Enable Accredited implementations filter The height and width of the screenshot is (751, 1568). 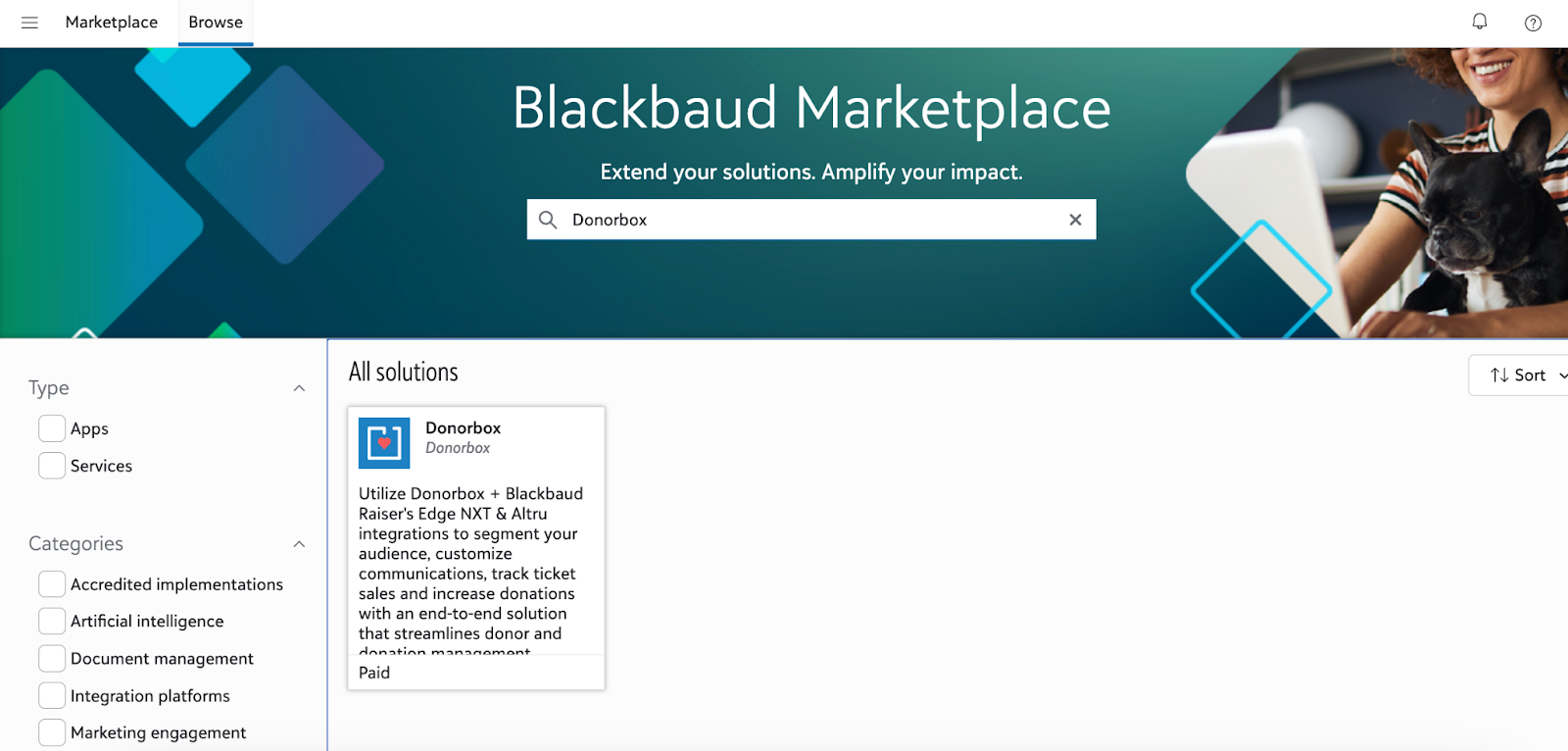point(52,584)
